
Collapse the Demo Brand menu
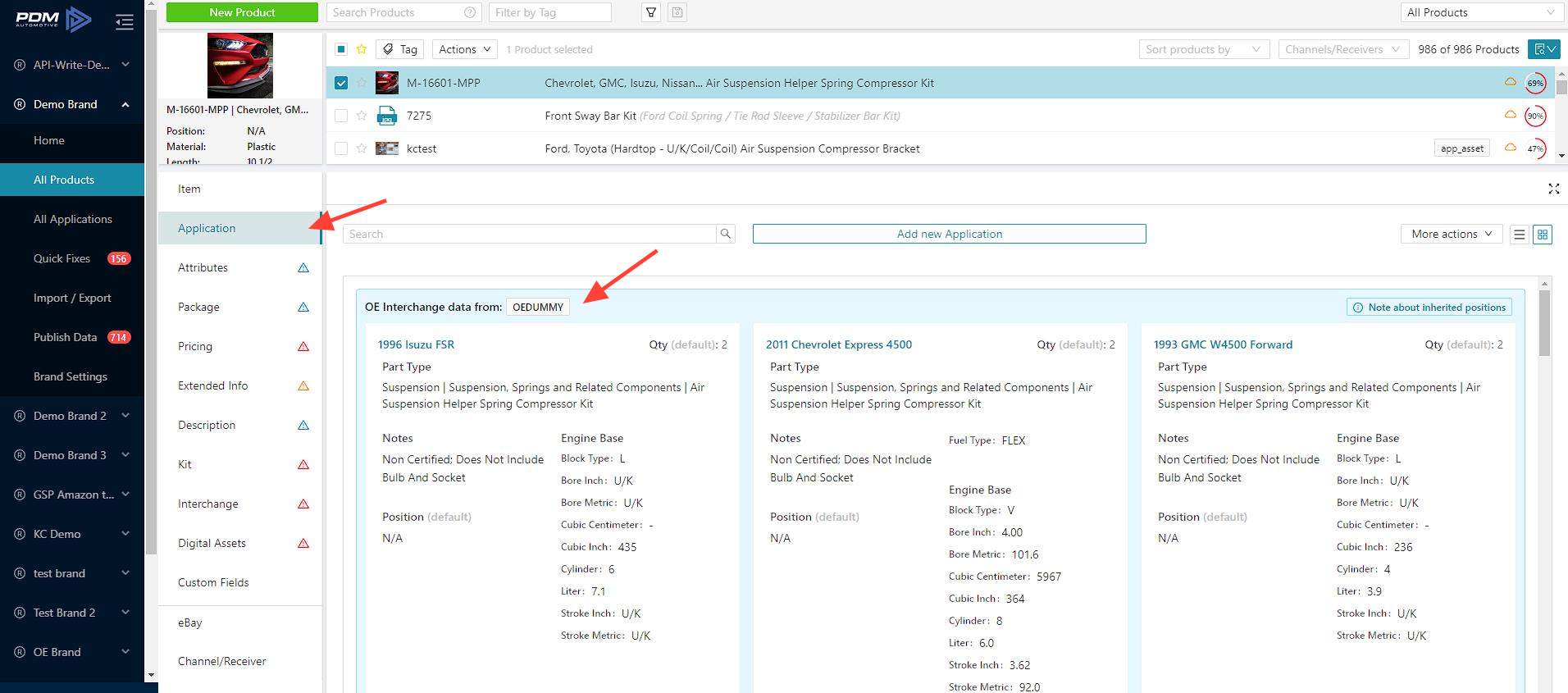tap(72, 104)
